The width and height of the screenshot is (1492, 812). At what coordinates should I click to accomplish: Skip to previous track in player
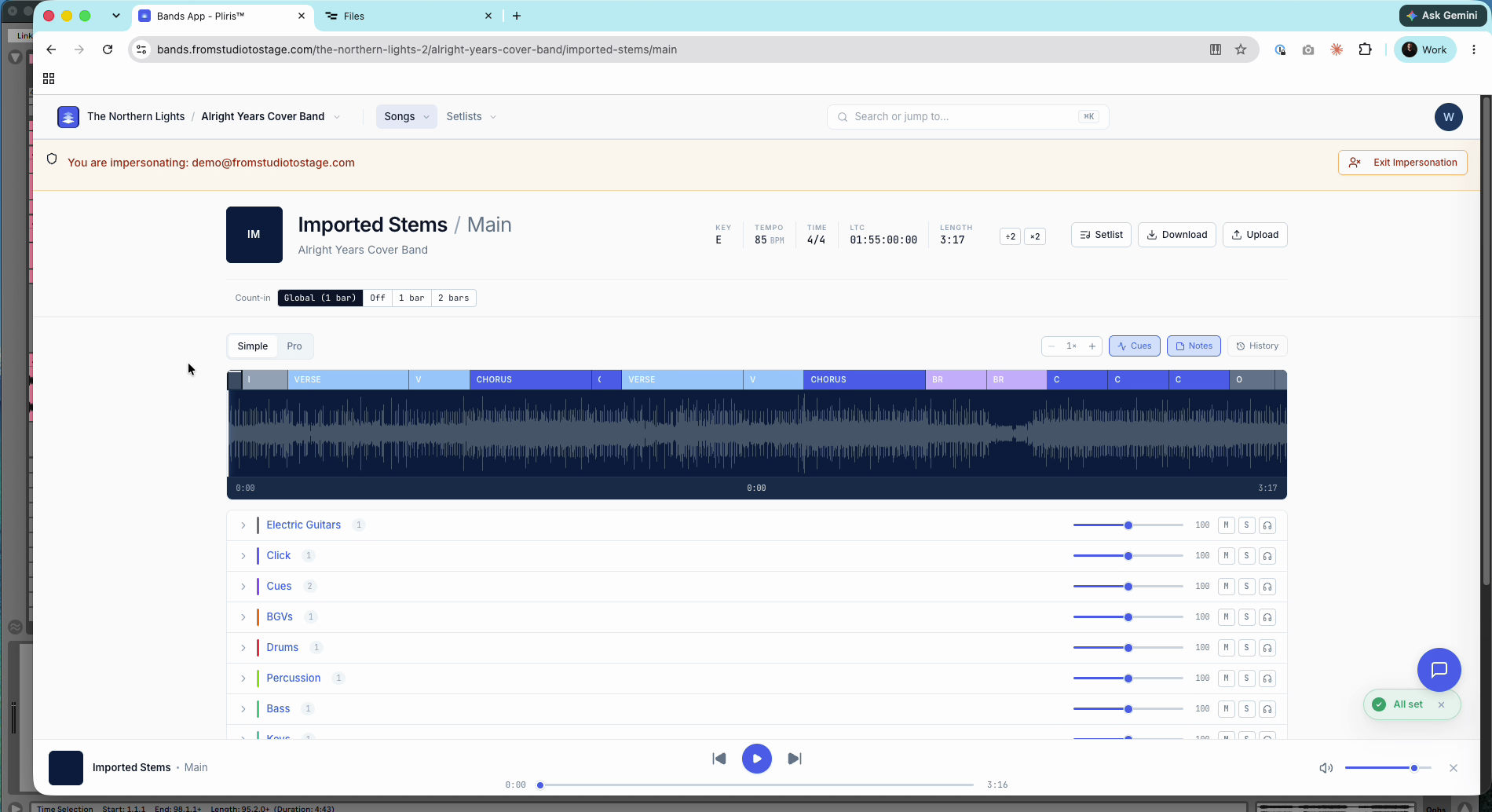719,759
